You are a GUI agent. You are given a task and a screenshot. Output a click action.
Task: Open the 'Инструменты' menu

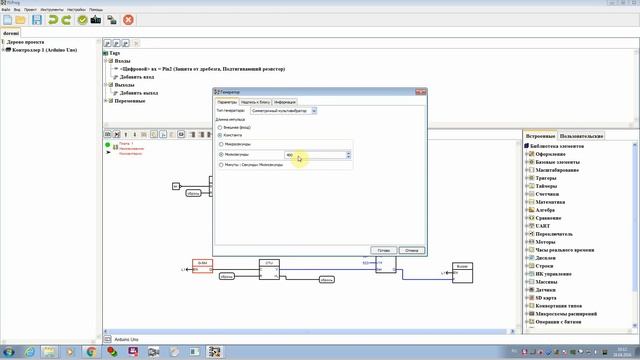point(52,9)
